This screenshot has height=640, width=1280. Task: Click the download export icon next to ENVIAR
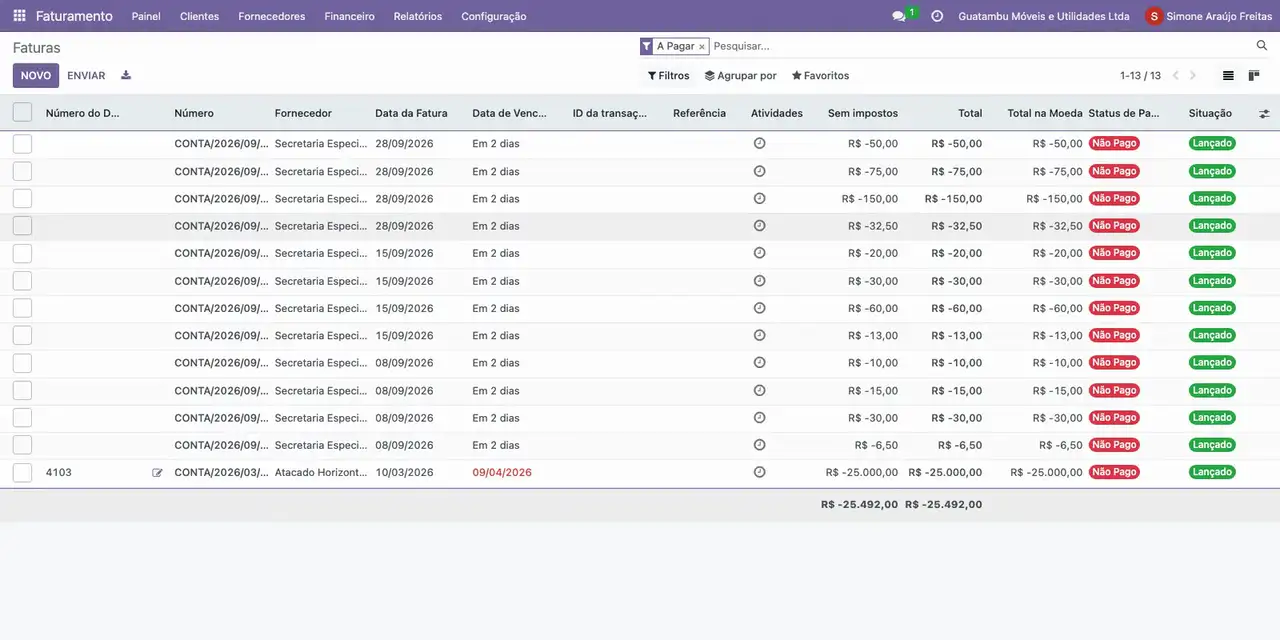pyautogui.click(x=126, y=75)
